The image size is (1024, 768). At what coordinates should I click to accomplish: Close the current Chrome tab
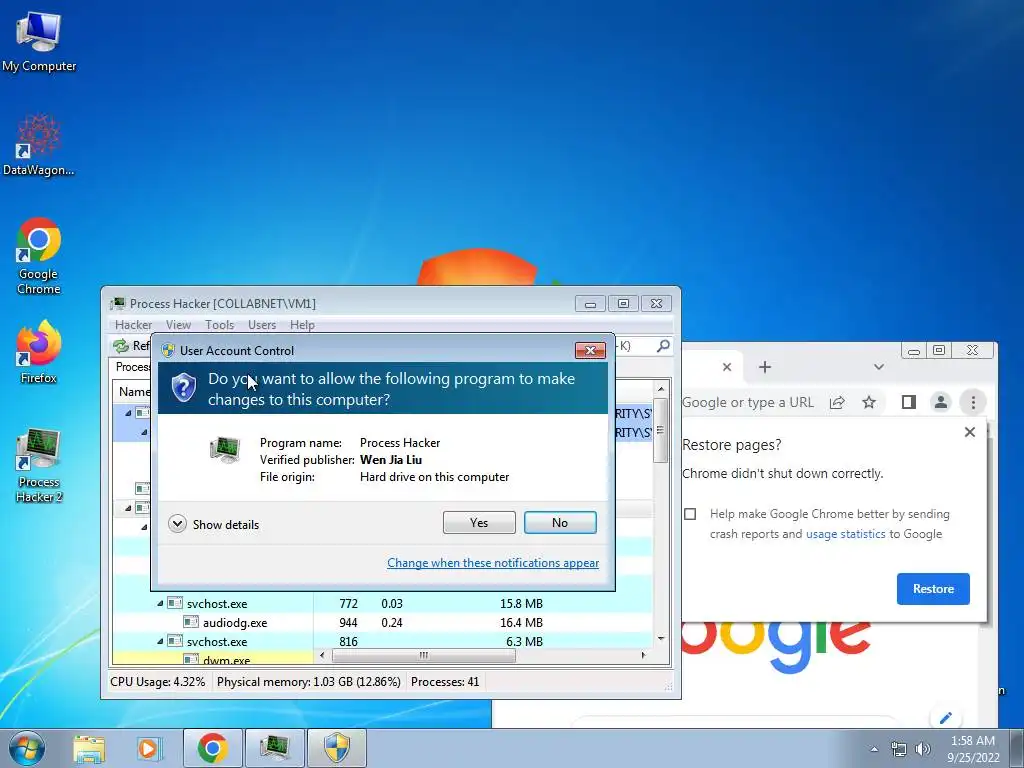pyautogui.click(x=727, y=367)
